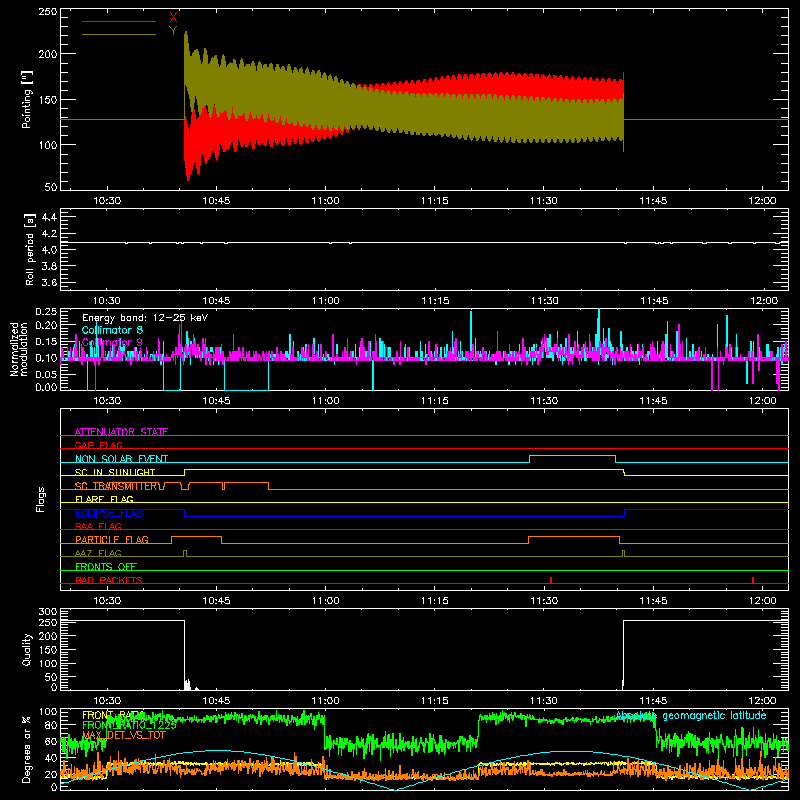Click the 300 tick on the Quality axis
The height and width of the screenshot is (800, 800).
coord(48,612)
